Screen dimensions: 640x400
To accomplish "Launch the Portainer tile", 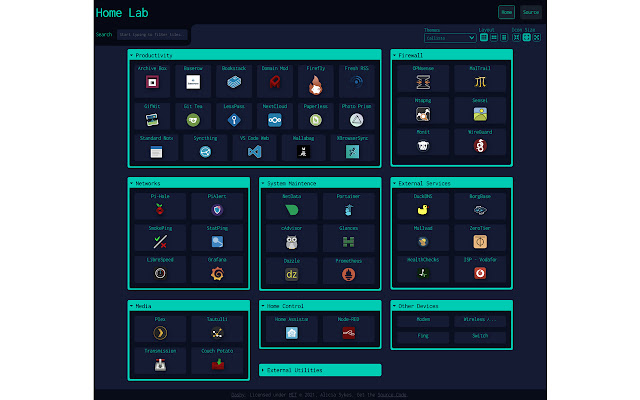I will click(349, 206).
